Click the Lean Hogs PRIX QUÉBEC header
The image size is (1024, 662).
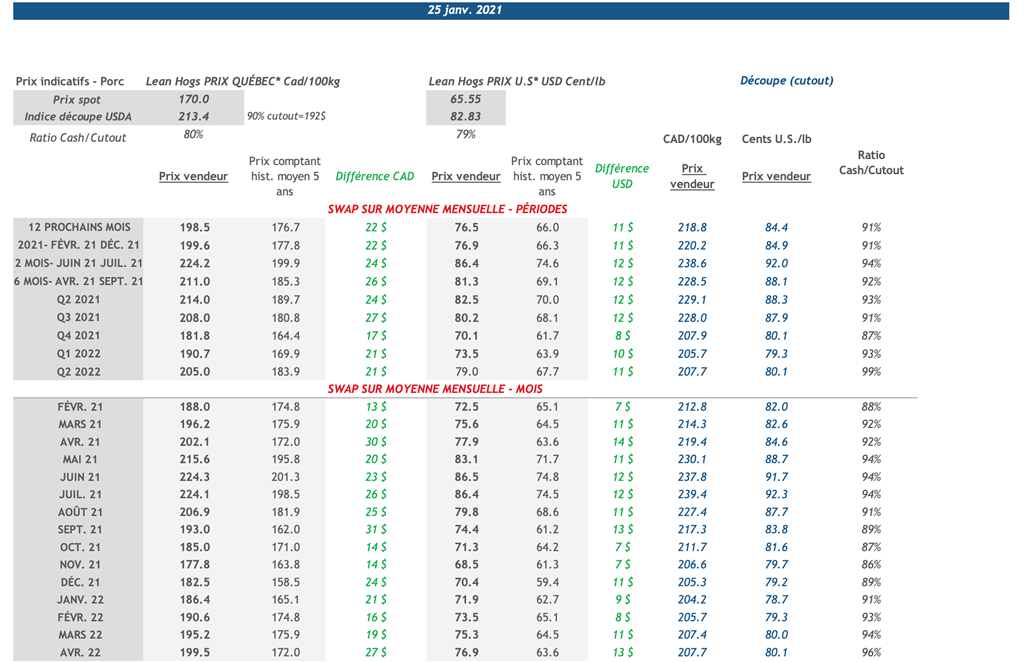(x=243, y=82)
